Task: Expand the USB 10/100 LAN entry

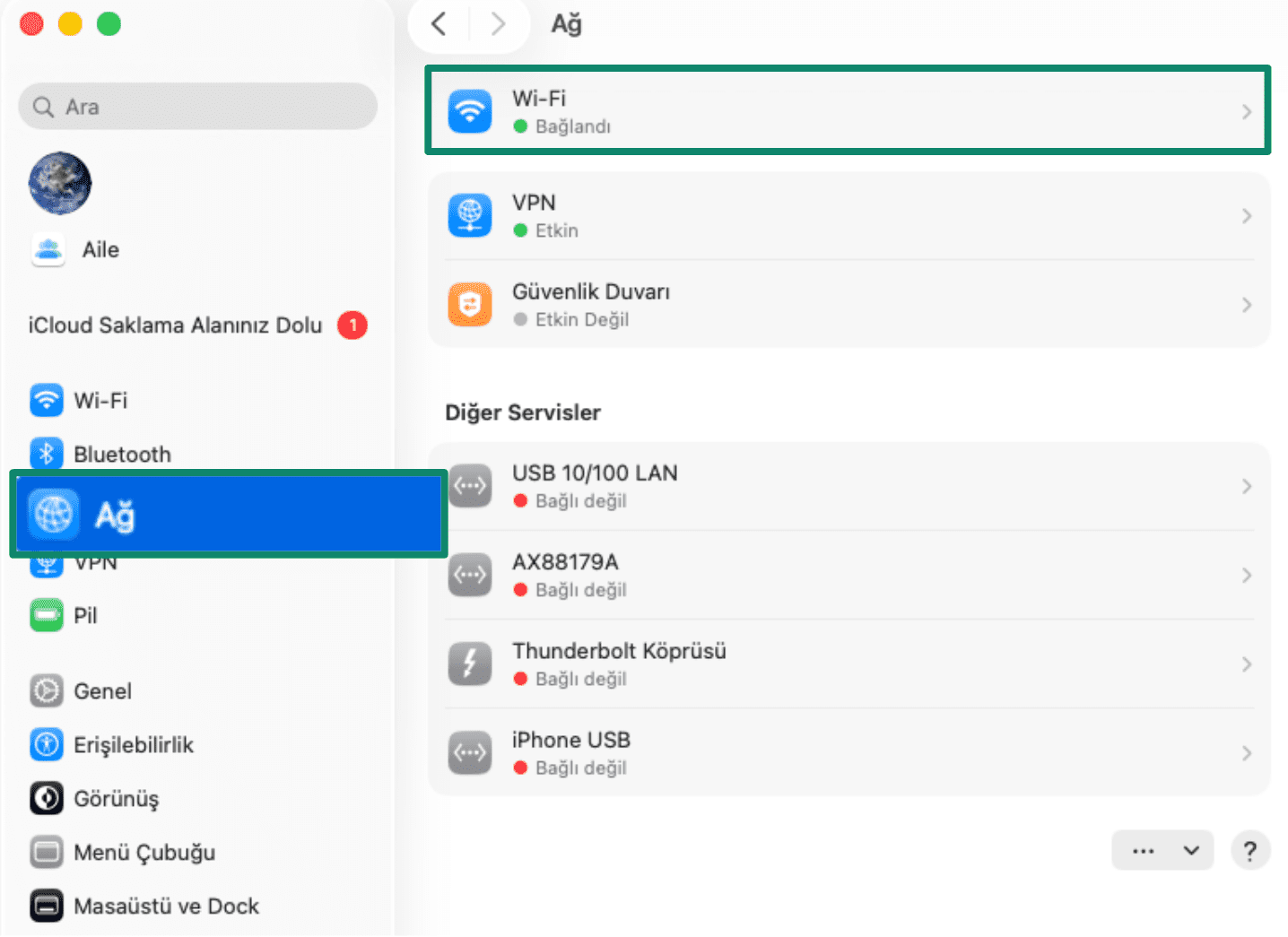Action: click(1247, 486)
